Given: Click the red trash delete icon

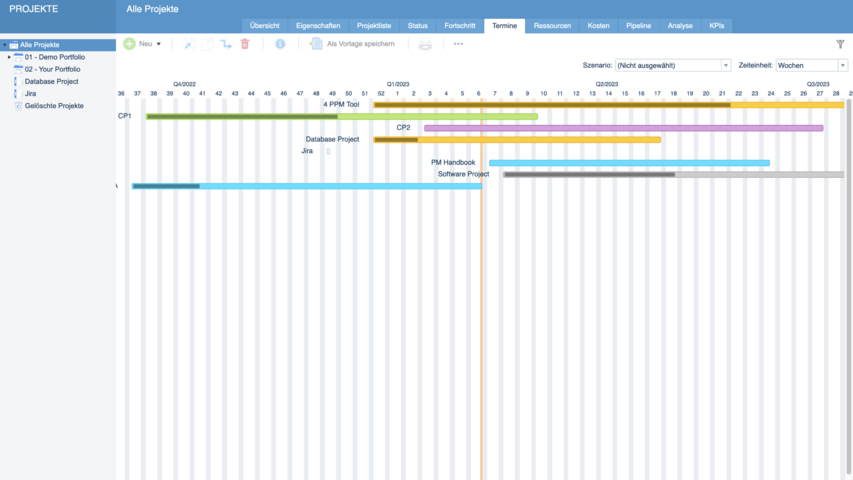Looking at the screenshot, I should click(245, 44).
